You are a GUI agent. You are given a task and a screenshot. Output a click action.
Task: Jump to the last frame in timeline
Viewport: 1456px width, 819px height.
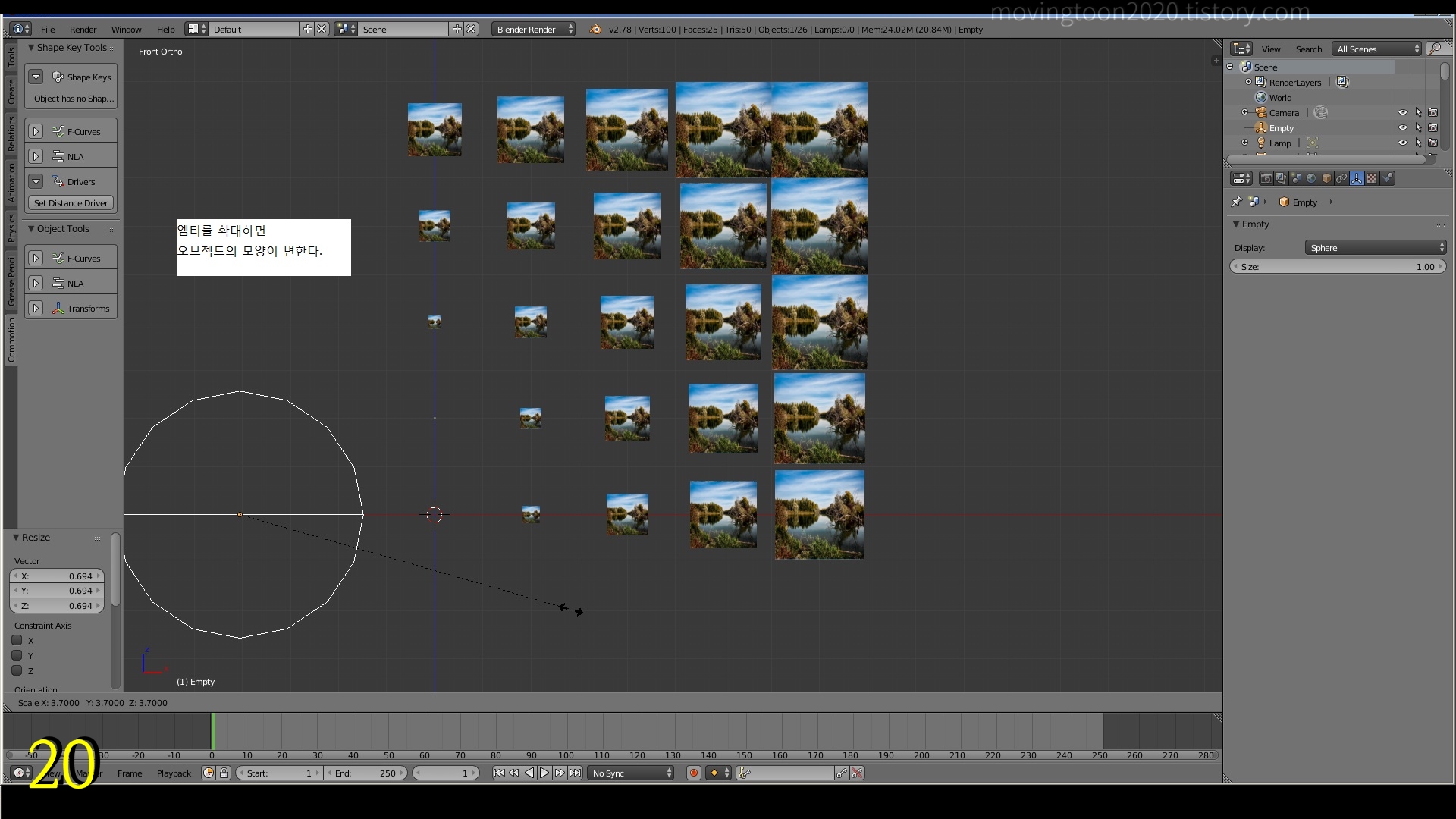point(575,773)
